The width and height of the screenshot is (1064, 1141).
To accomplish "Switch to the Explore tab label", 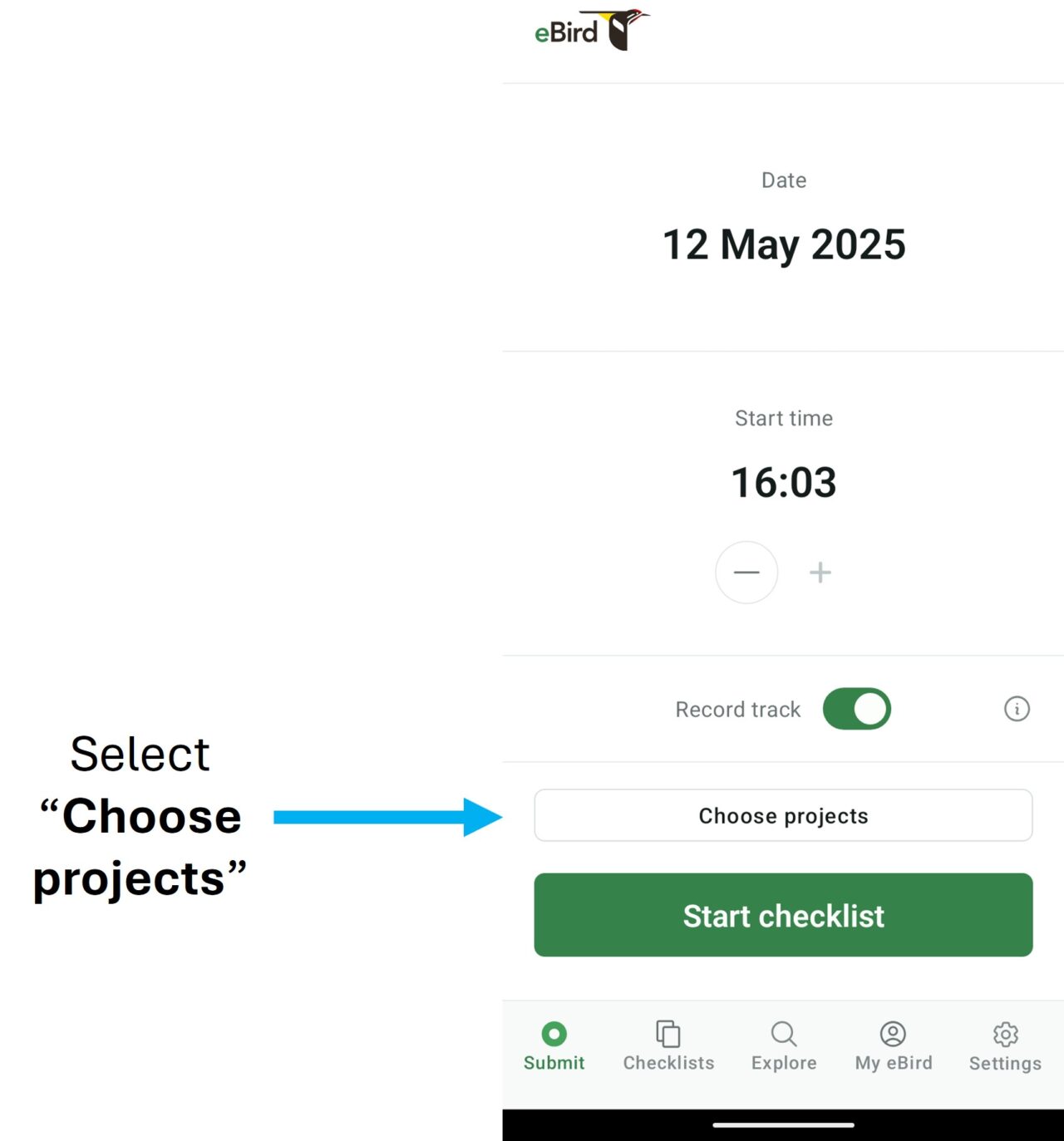I will tap(784, 1063).
